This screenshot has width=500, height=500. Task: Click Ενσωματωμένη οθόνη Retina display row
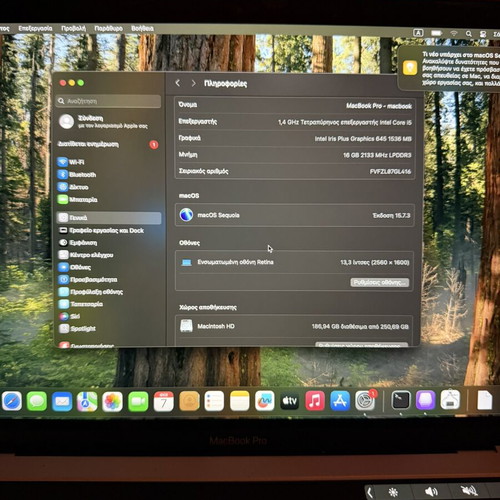(295, 262)
